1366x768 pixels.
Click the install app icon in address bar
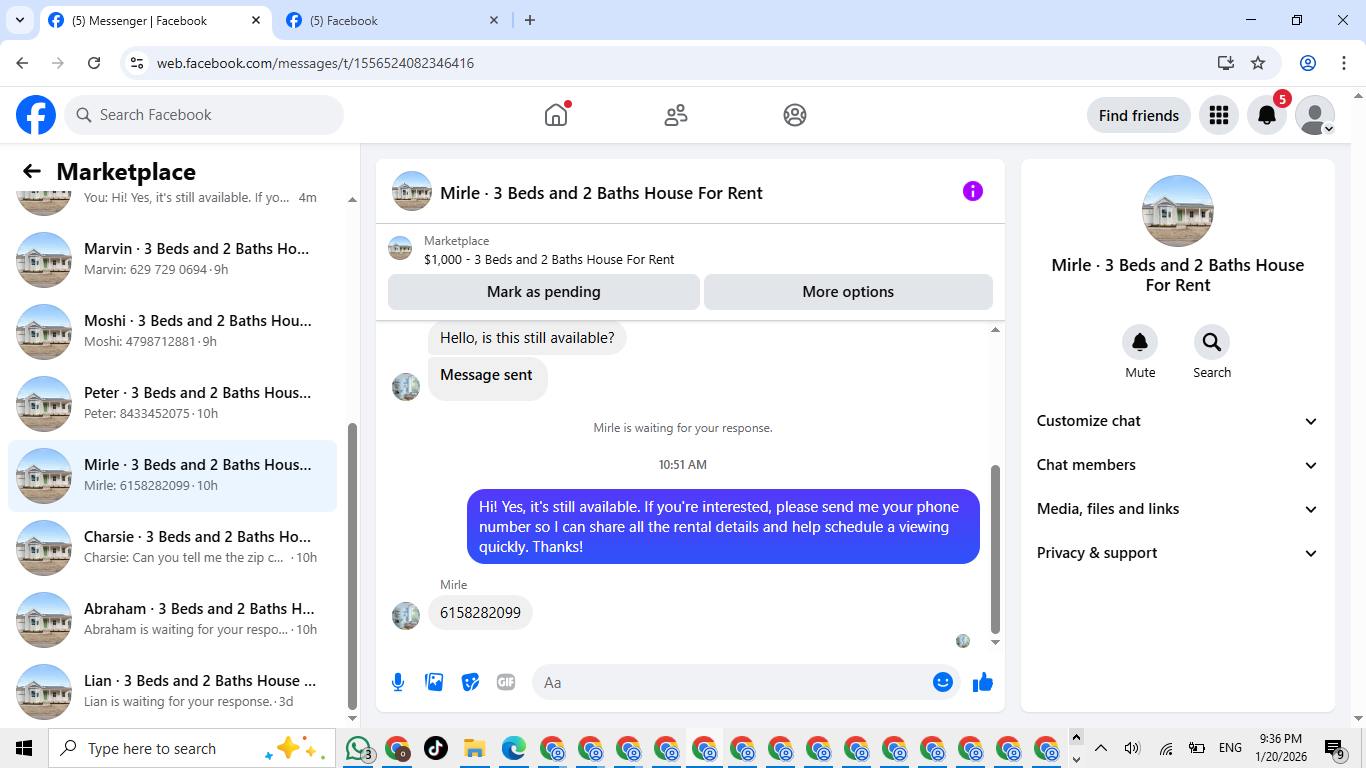(1226, 63)
